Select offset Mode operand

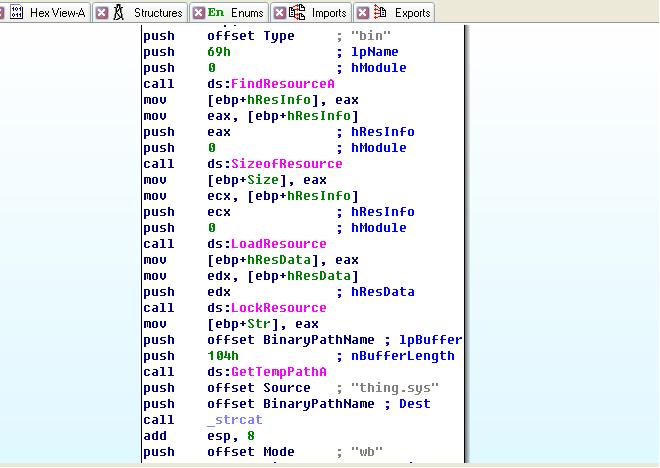pos(251,452)
